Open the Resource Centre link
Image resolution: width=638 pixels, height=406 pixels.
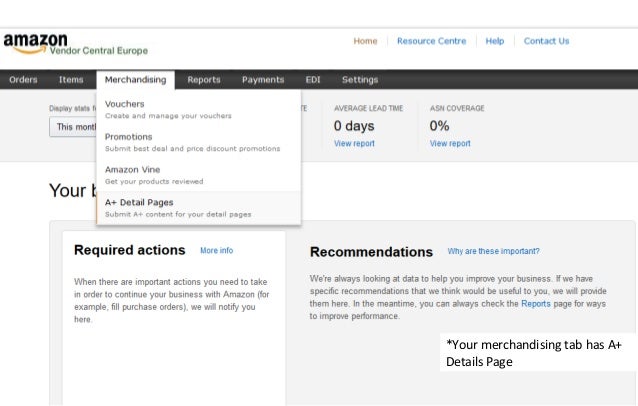[x=431, y=41]
